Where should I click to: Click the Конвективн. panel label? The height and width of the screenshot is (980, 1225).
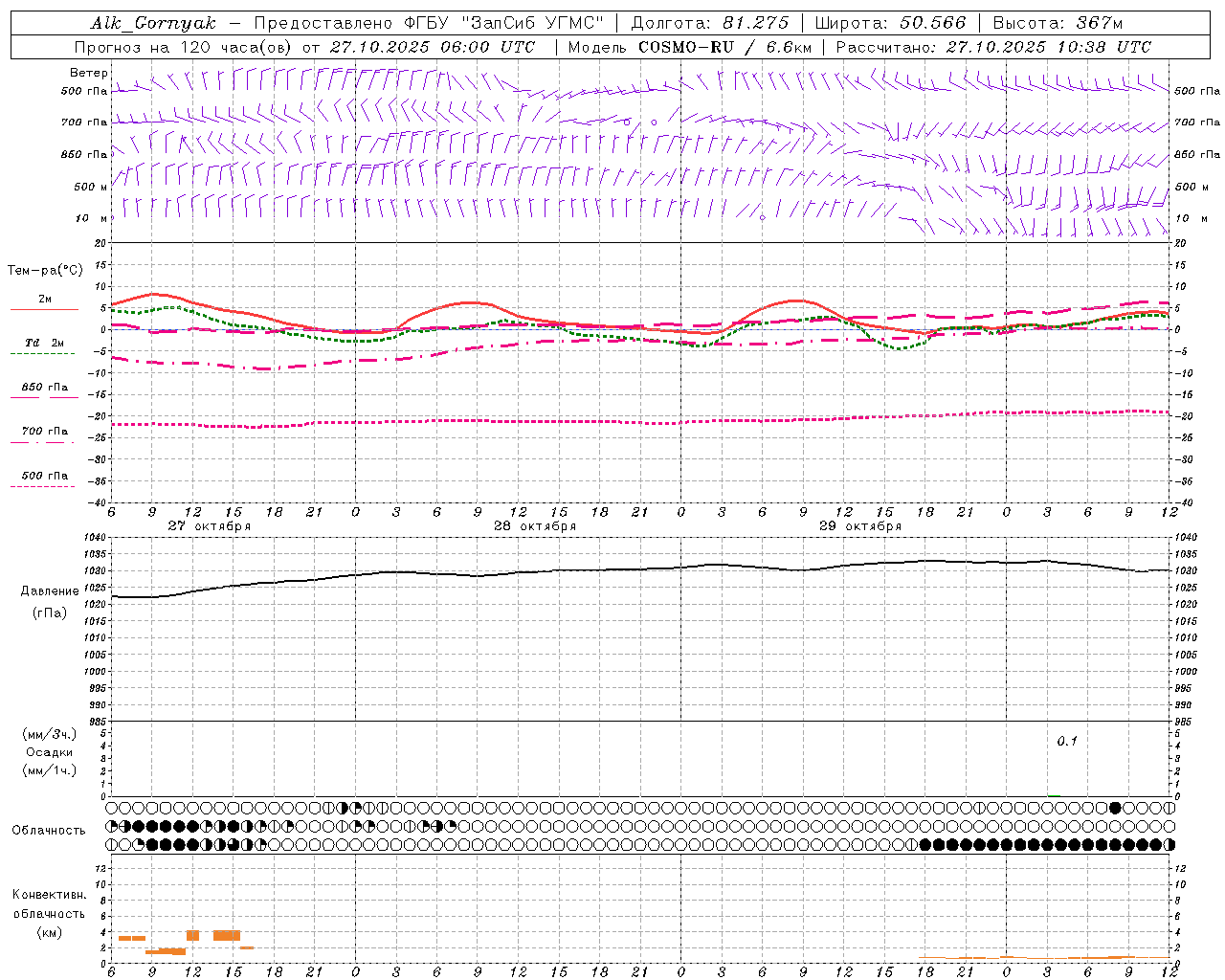(x=49, y=895)
